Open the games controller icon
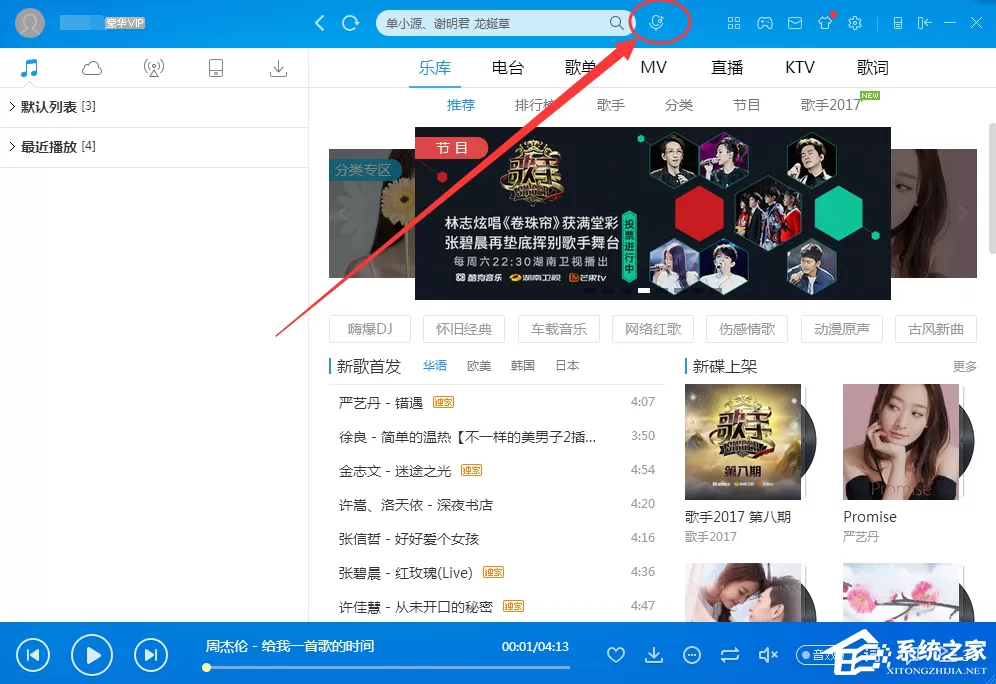996x684 pixels. (764, 23)
